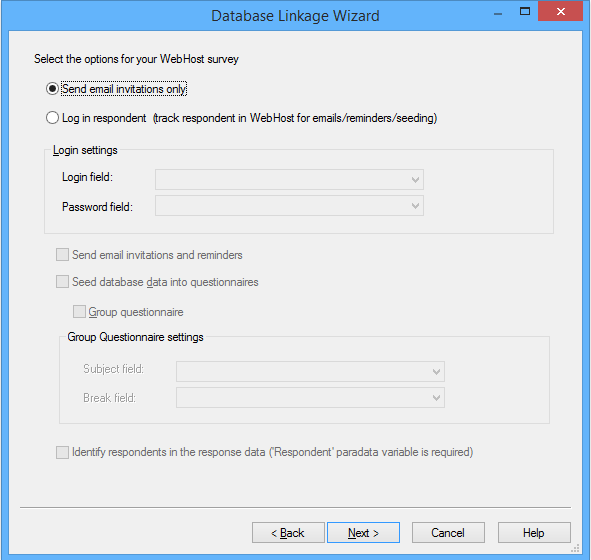Close the Database Linkage Wizard window

pyautogui.click(x=560, y=11)
